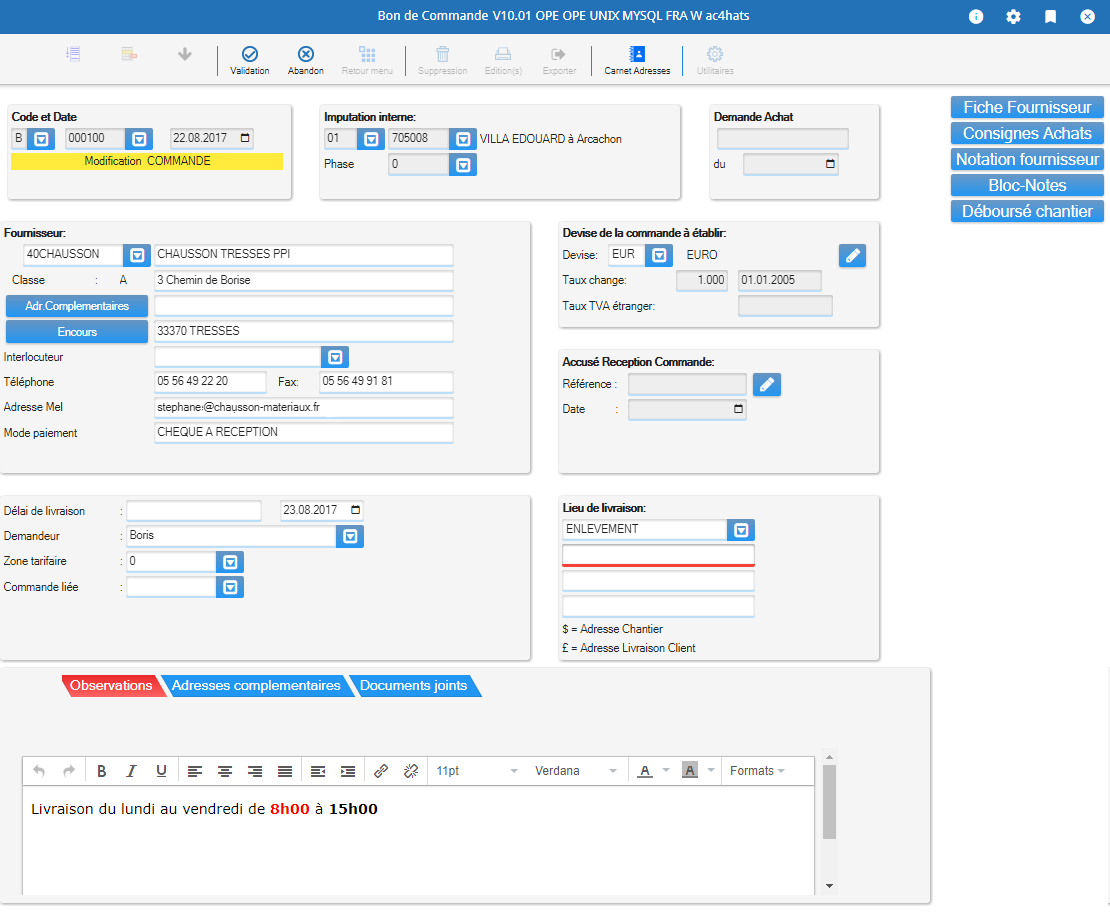Screen dimensions: 1110x920
Task: Click Notation fournisseur button
Action: coord(1026,159)
